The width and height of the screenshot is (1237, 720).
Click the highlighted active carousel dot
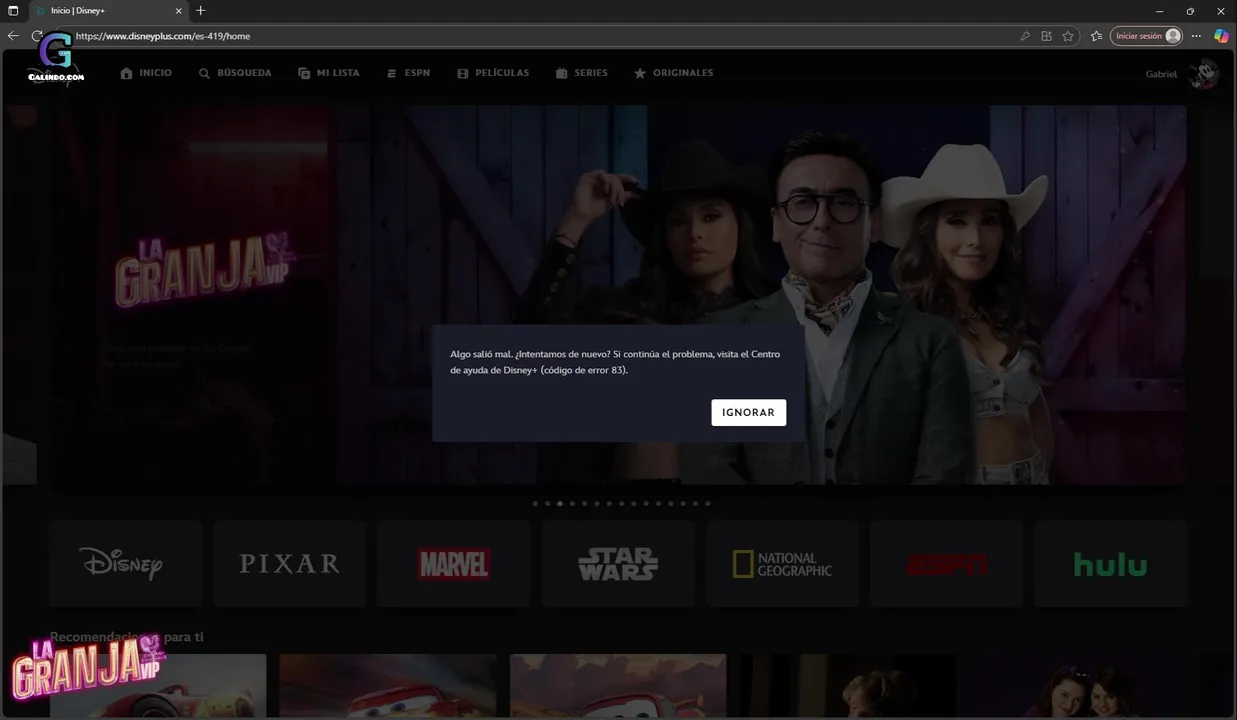(x=560, y=504)
